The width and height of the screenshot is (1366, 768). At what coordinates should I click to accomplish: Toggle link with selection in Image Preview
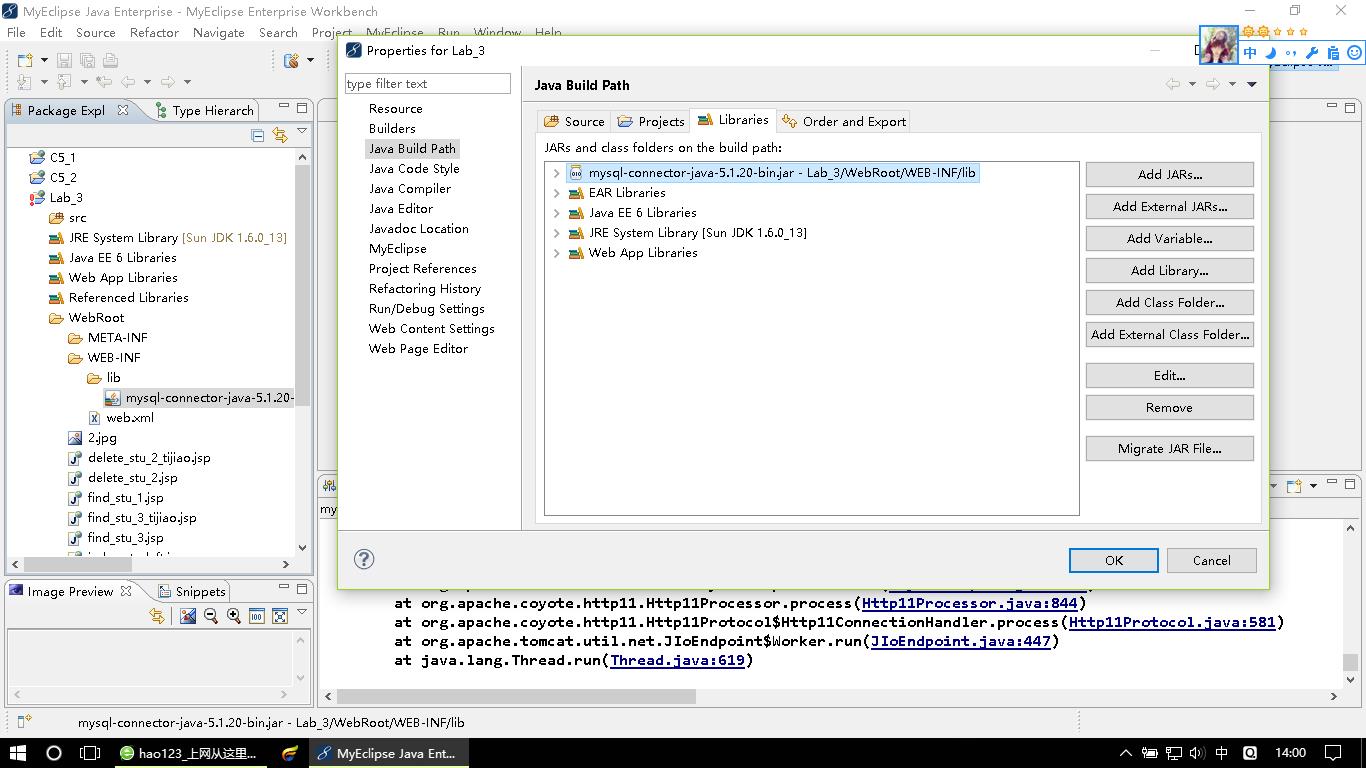[x=157, y=616]
